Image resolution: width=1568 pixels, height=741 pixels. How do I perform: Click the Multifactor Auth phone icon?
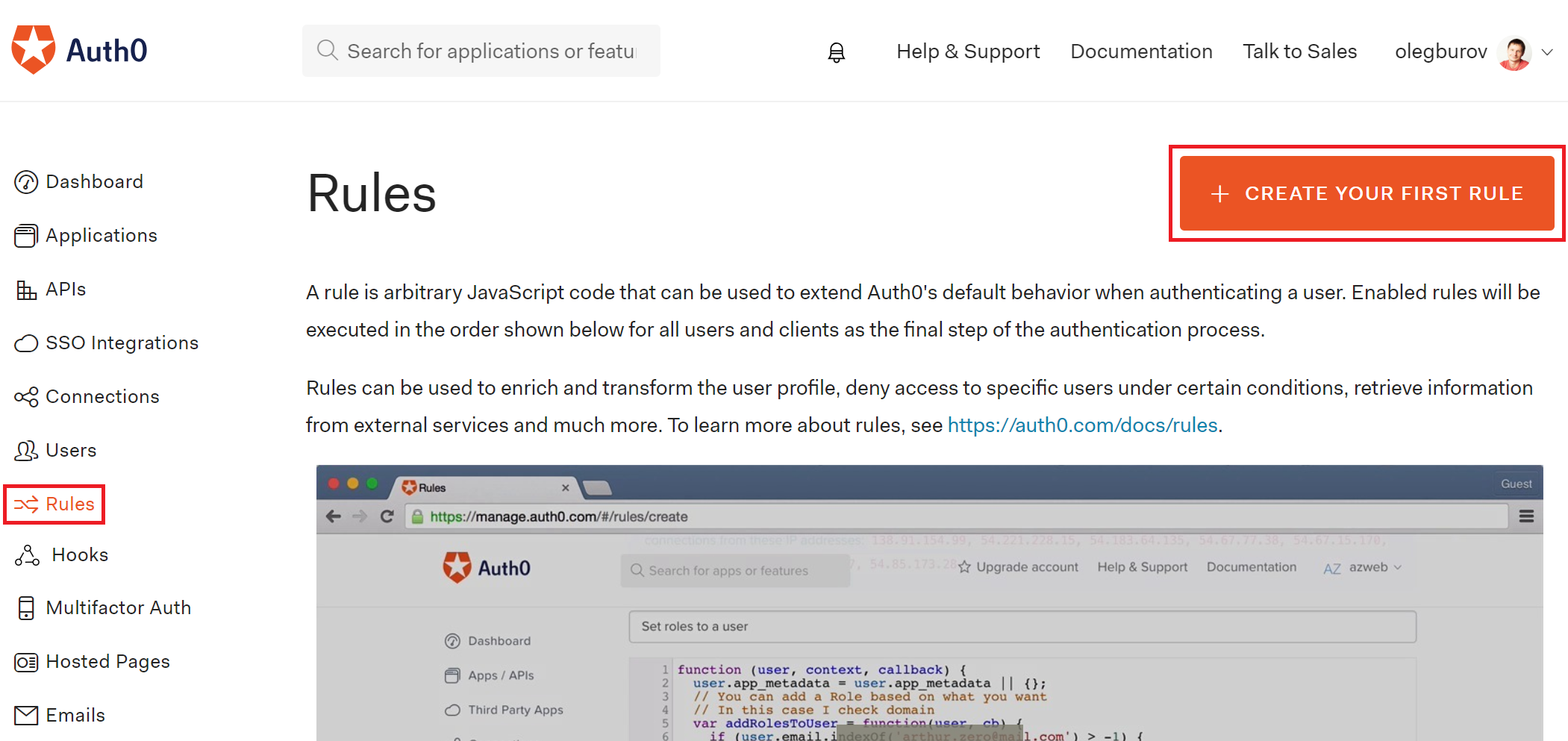(26, 608)
